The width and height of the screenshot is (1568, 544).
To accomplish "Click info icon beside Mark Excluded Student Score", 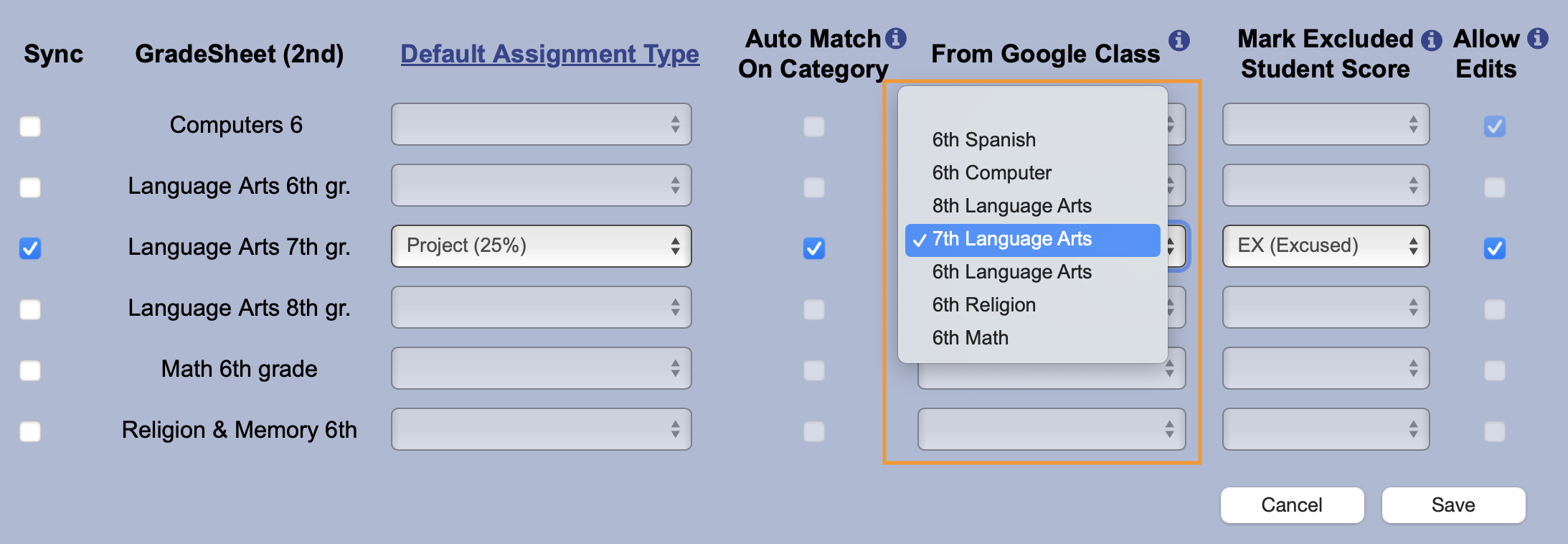I will pos(1432,39).
